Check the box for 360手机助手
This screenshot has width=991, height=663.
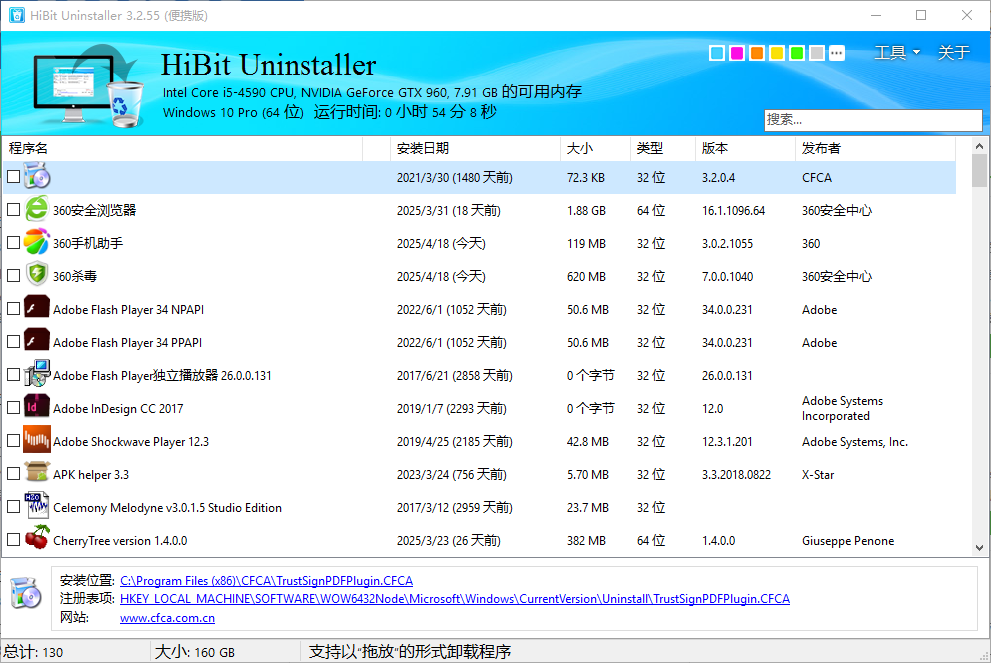point(13,242)
